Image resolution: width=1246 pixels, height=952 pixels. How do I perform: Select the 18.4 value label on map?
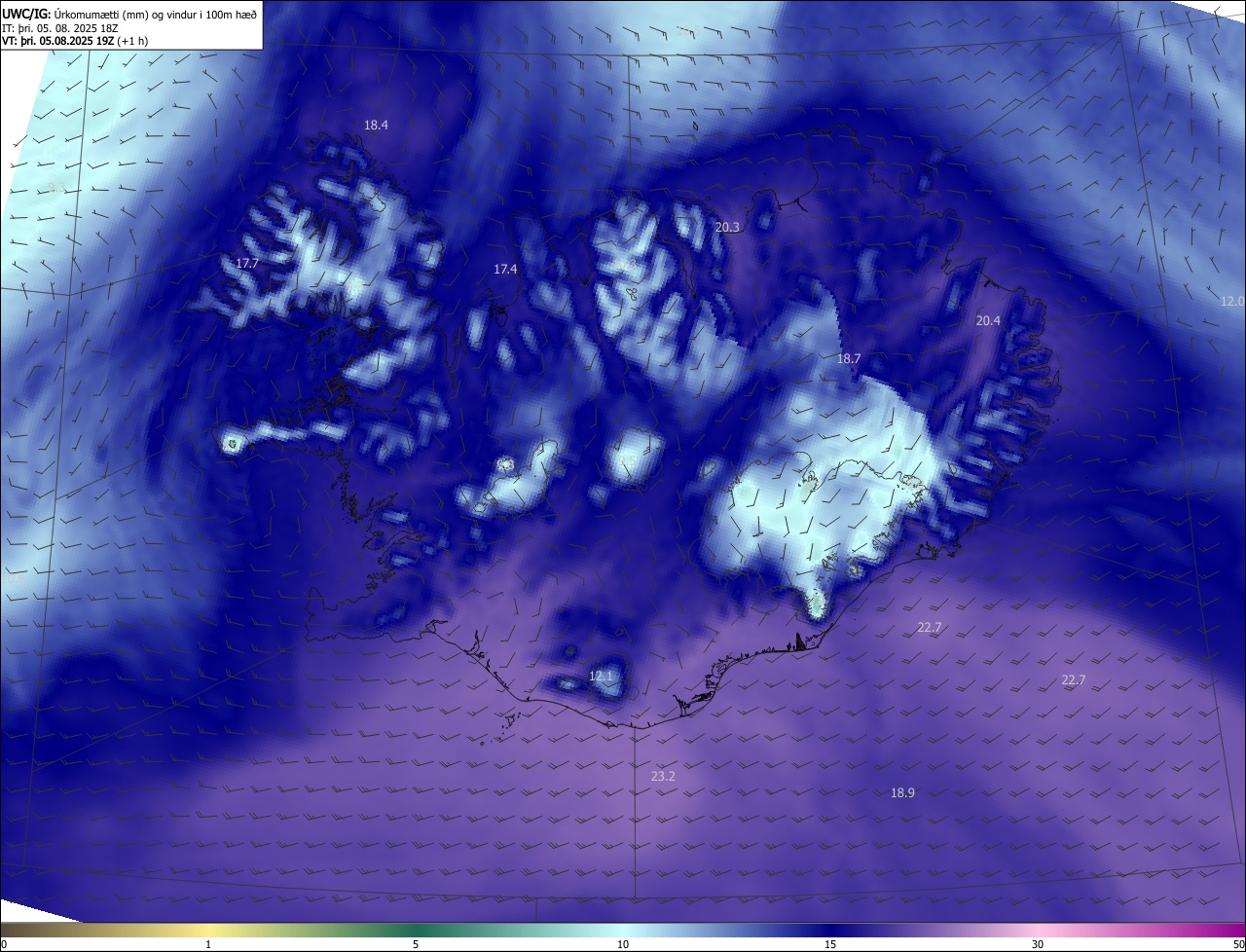point(376,125)
